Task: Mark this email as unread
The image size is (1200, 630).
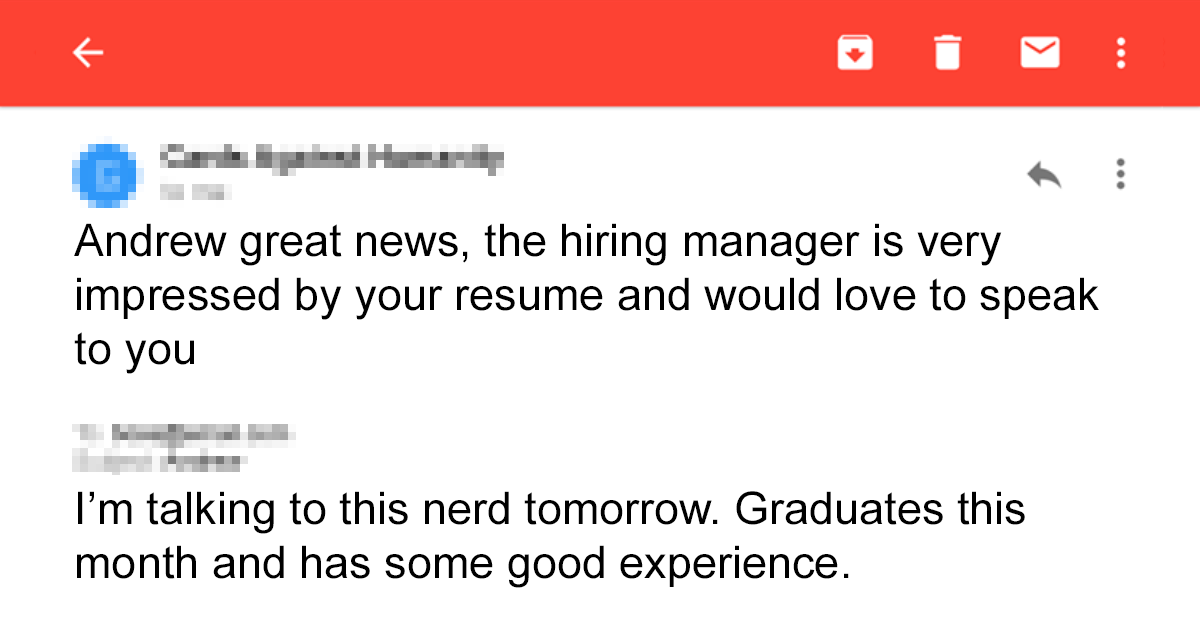Action: (x=1039, y=52)
